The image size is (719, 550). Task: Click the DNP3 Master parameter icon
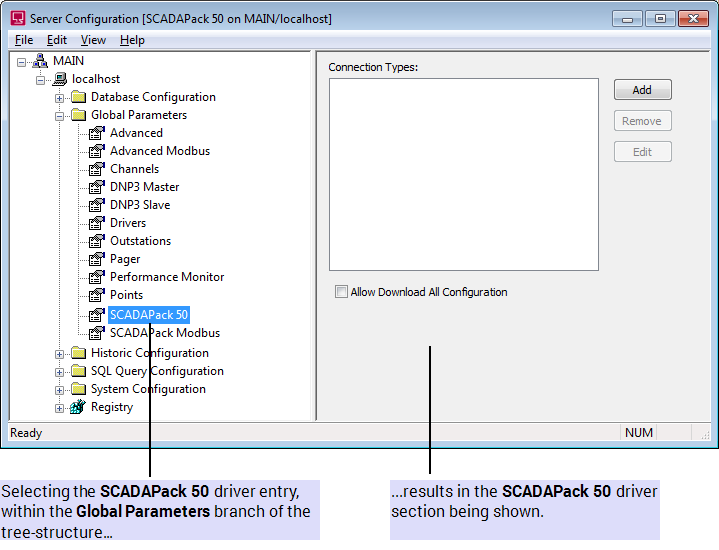(97, 187)
